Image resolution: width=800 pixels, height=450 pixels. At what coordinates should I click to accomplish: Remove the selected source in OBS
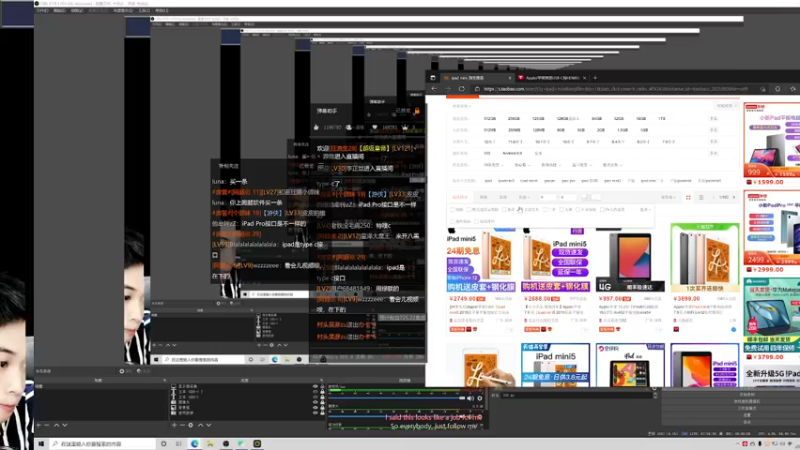coord(182,425)
